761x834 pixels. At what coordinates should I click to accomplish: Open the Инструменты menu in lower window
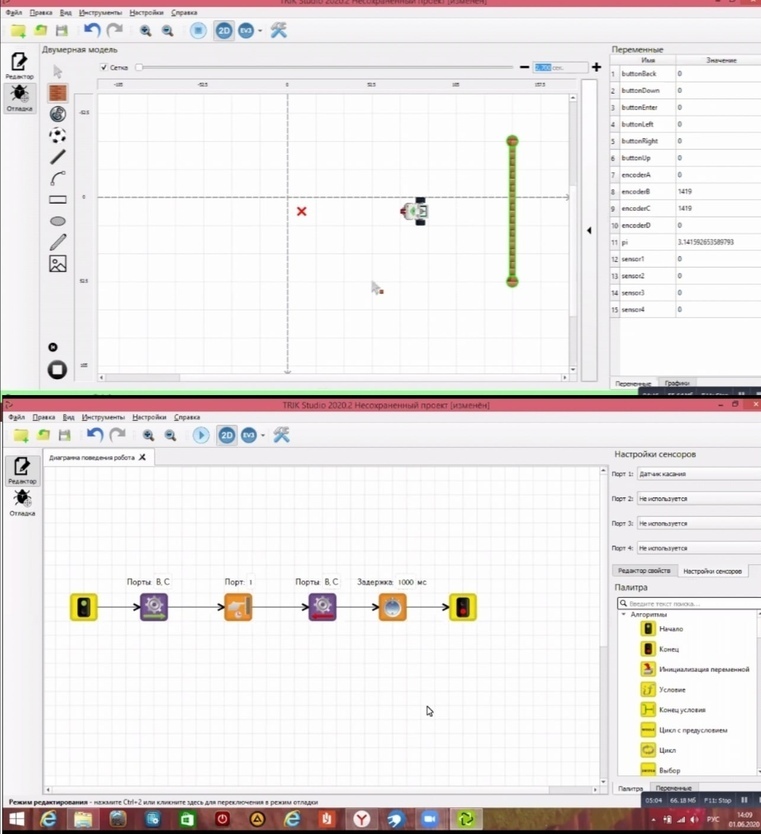[x=103, y=417]
